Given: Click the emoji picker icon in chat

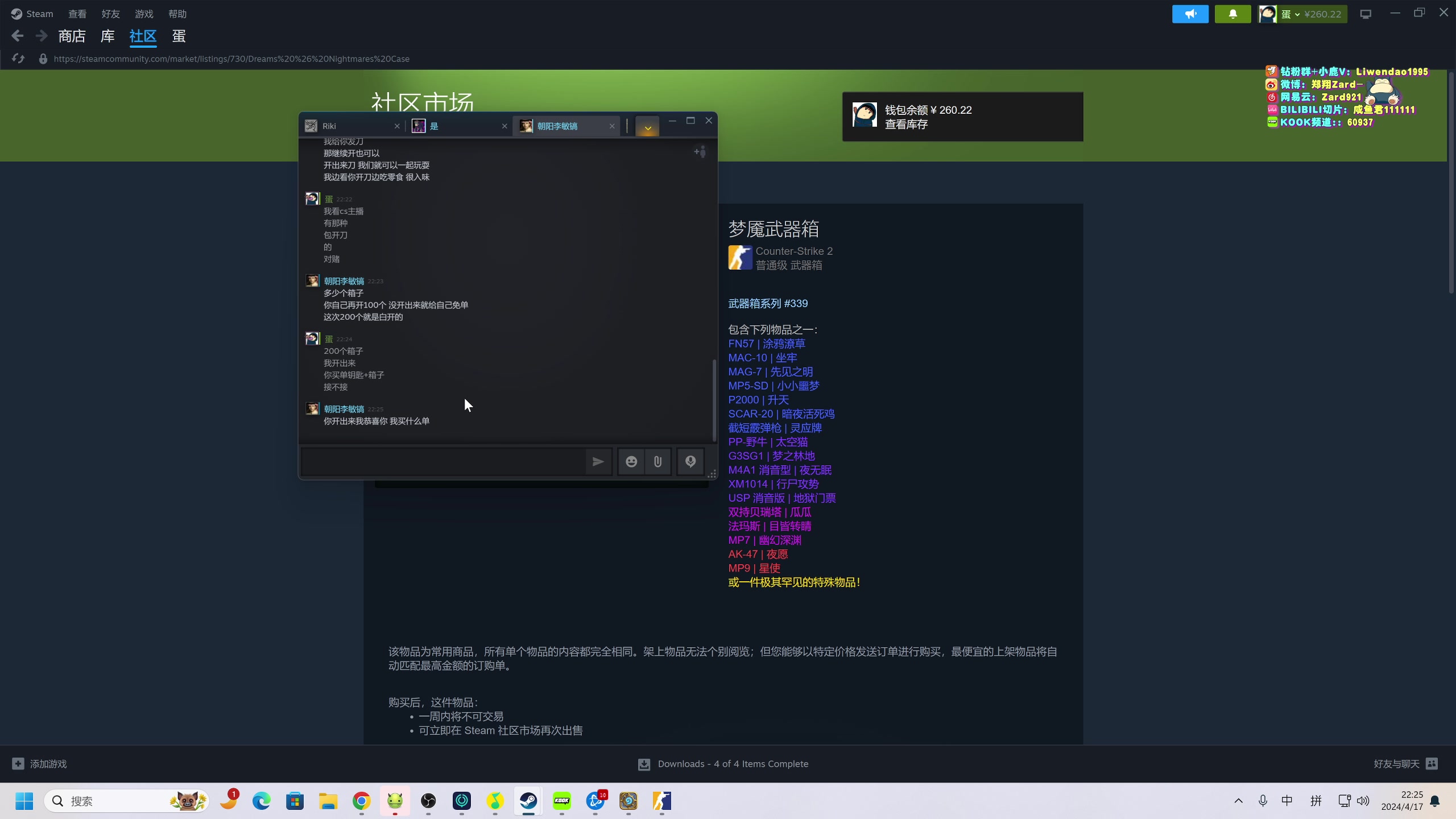Looking at the screenshot, I should 631,462.
